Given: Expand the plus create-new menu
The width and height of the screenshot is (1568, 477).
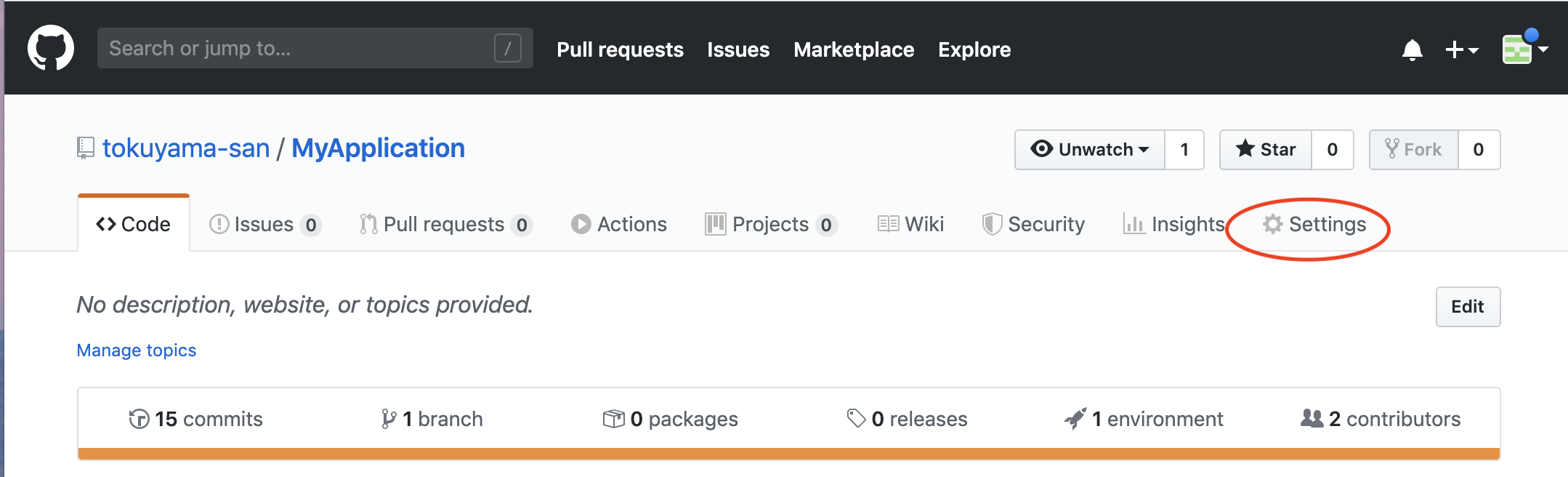Looking at the screenshot, I should [1461, 49].
